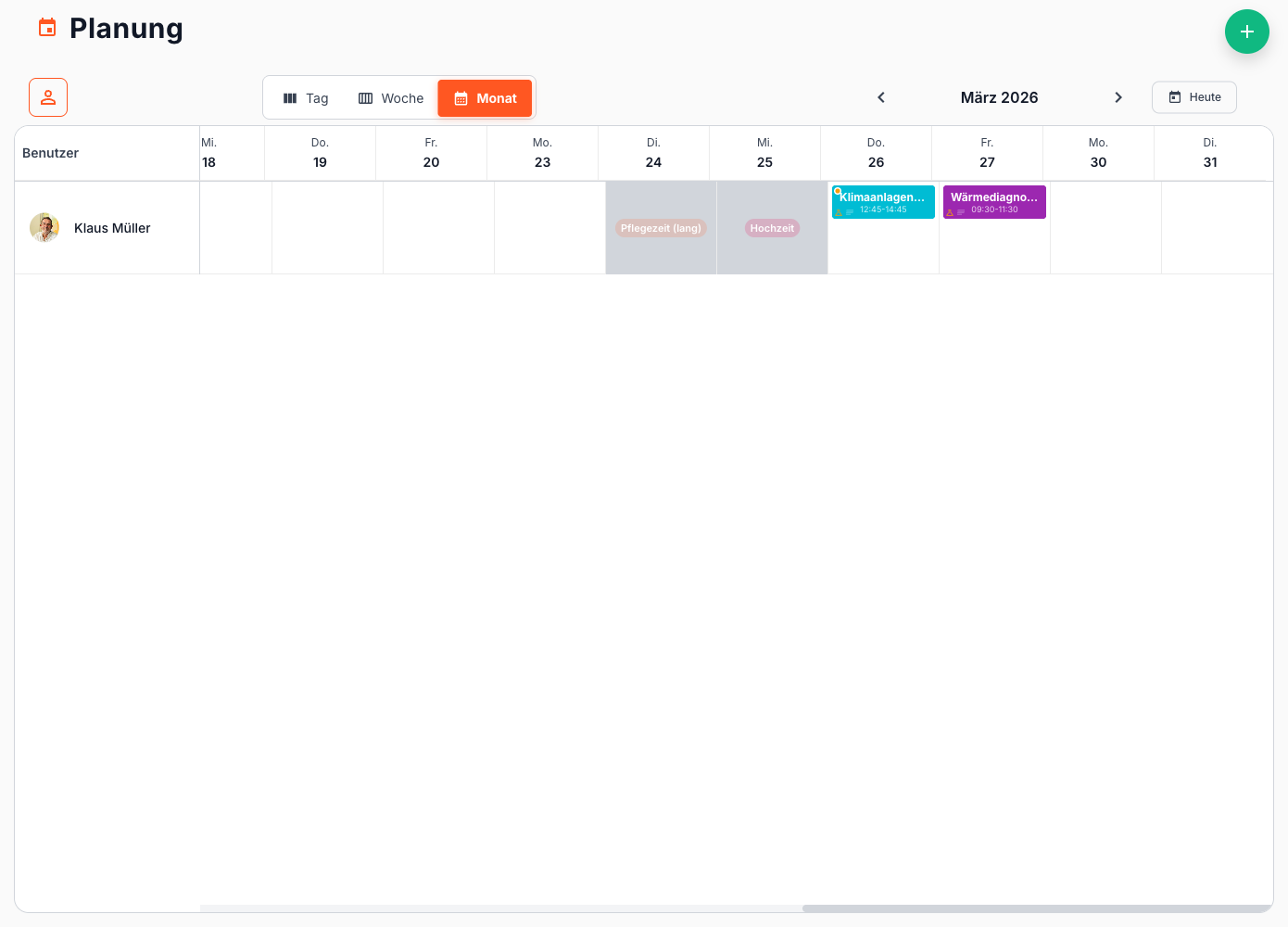Advance to next month with right chevron
The height and width of the screenshot is (927, 1288).
pos(1118,97)
